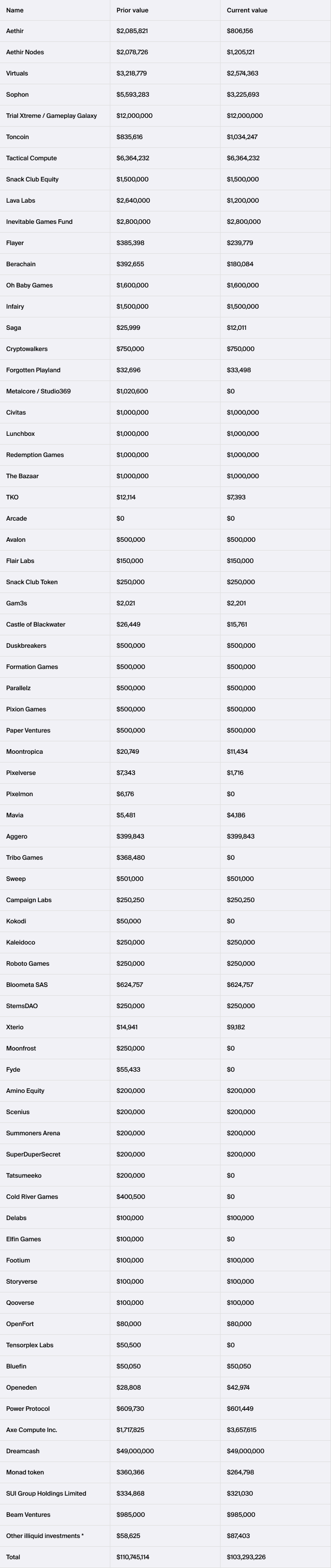331x1568 pixels.
Task: Select Other illiquid investments * row
Action: pyautogui.click(x=165, y=1536)
